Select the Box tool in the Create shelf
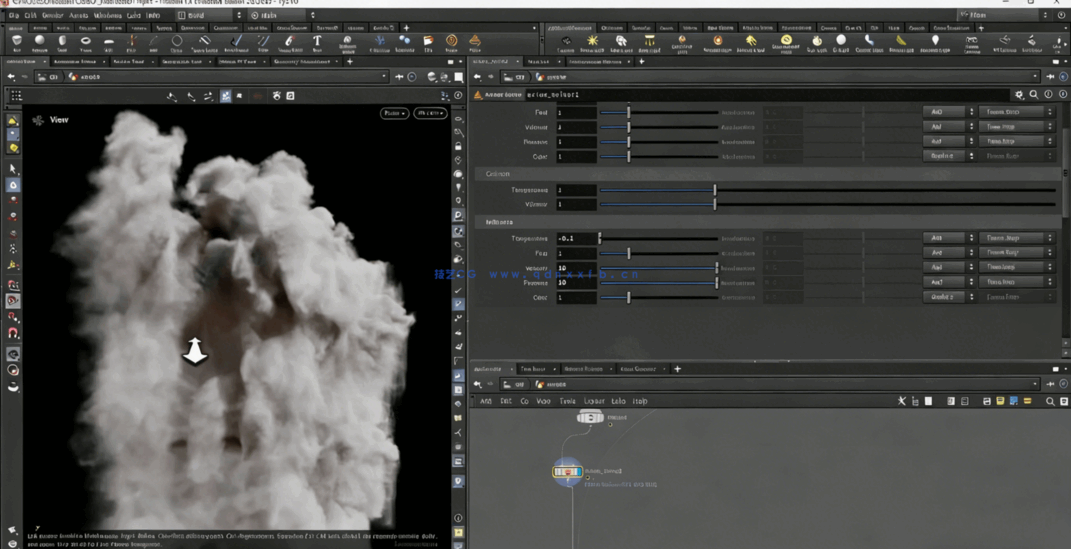 [x=17, y=44]
